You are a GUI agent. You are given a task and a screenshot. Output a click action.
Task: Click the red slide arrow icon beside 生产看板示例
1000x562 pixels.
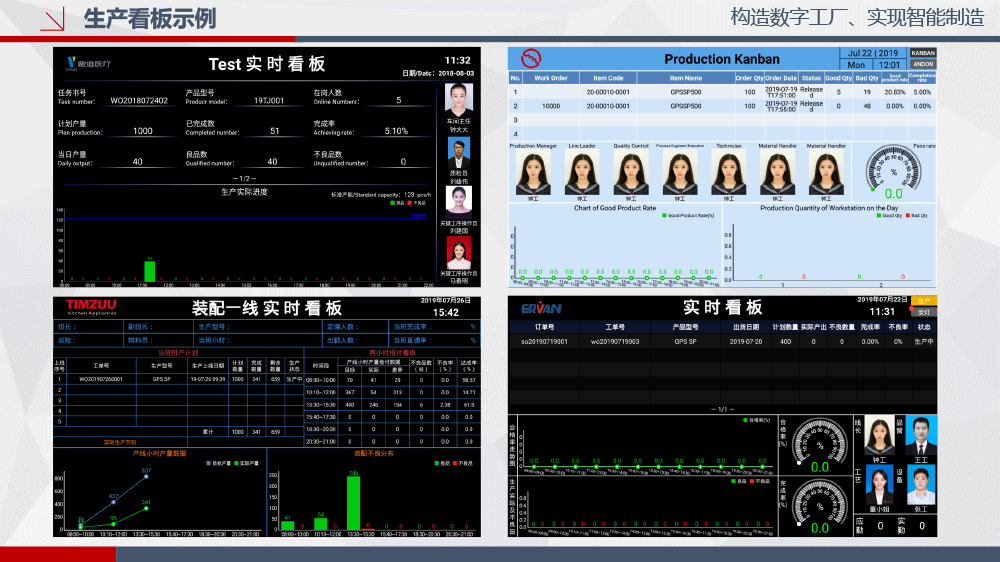[52, 18]
